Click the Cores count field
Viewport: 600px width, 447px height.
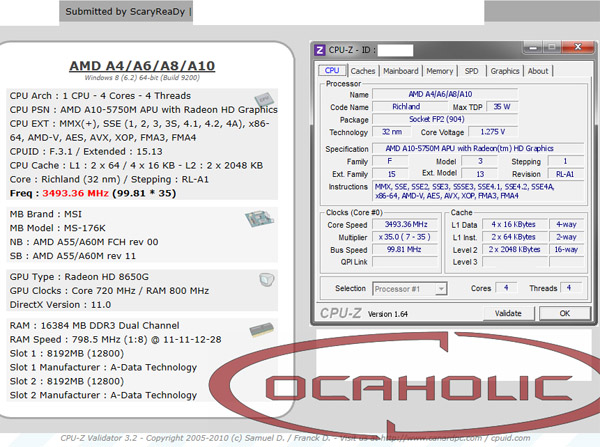[506, 288]
